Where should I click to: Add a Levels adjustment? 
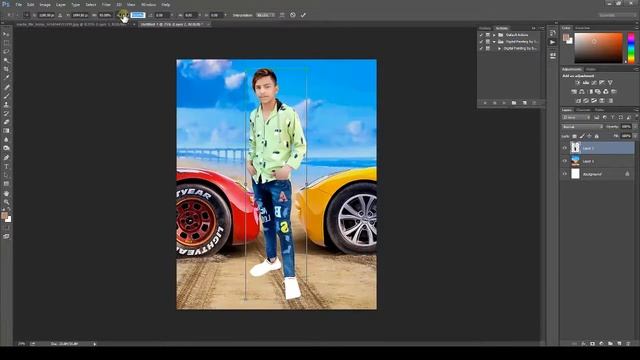tap(586, 83)
